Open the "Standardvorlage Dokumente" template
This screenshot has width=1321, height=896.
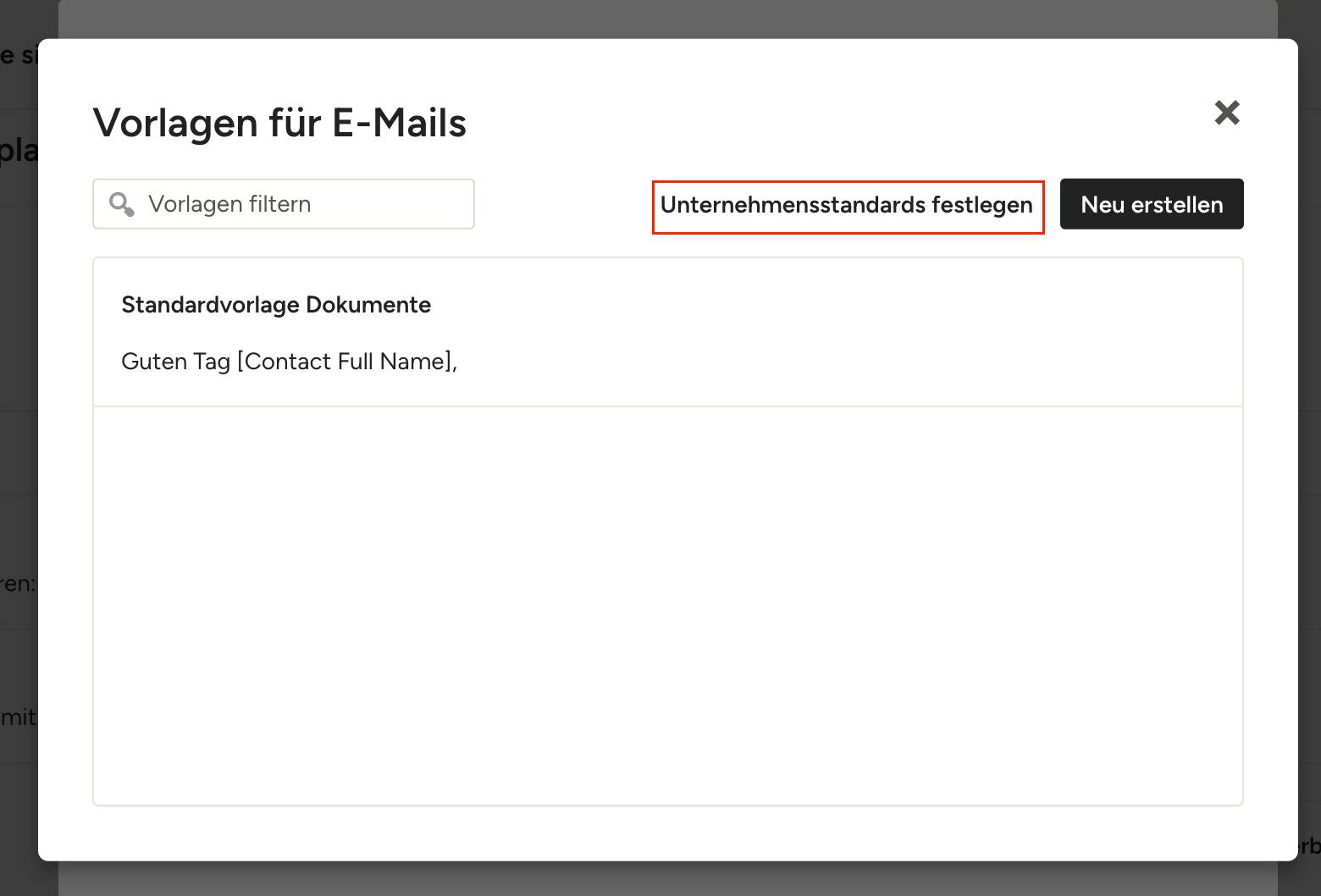276,305
